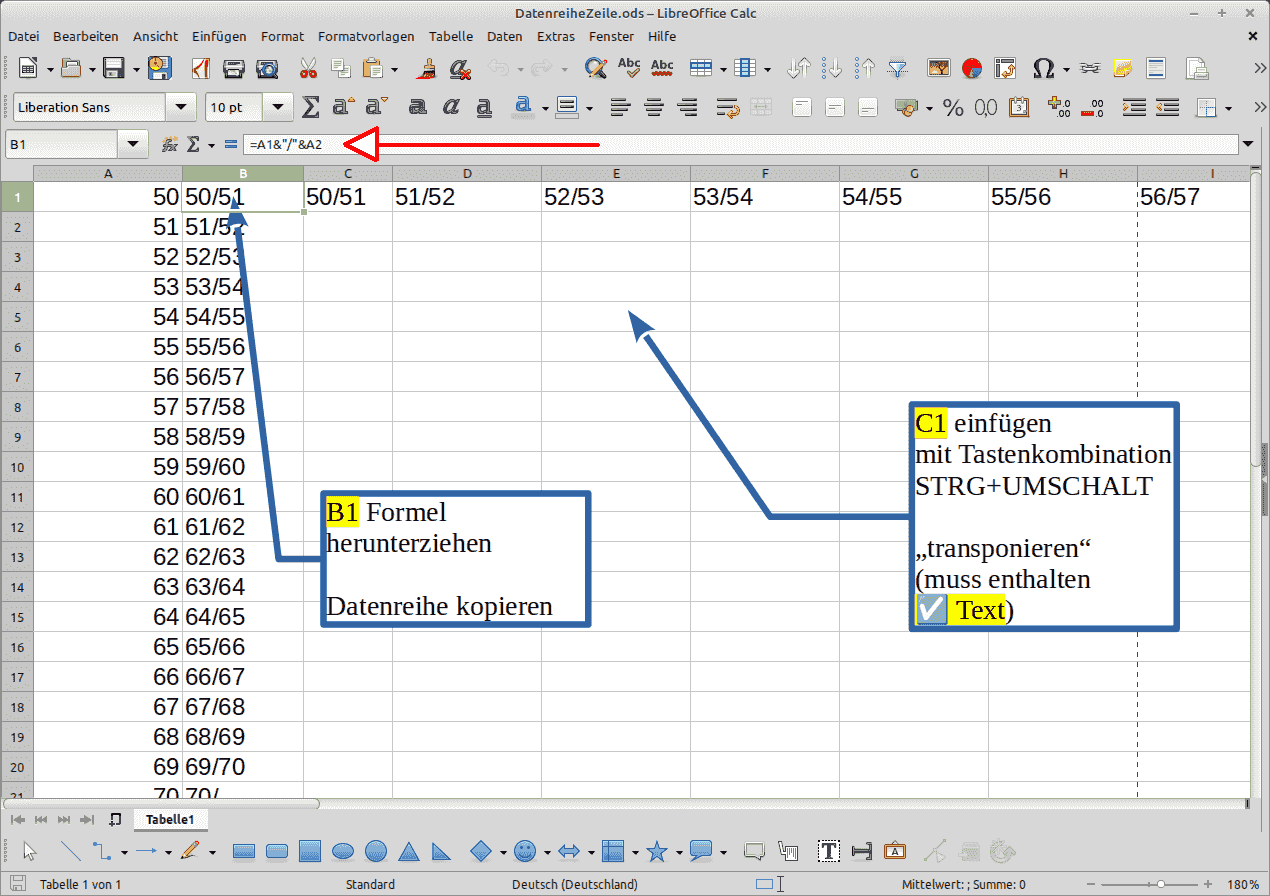Toggle automatic spell checking icon
Image resolution: width=1270 pixels, height=896 pixels.
pyautogui.click(x=662, y=68)
